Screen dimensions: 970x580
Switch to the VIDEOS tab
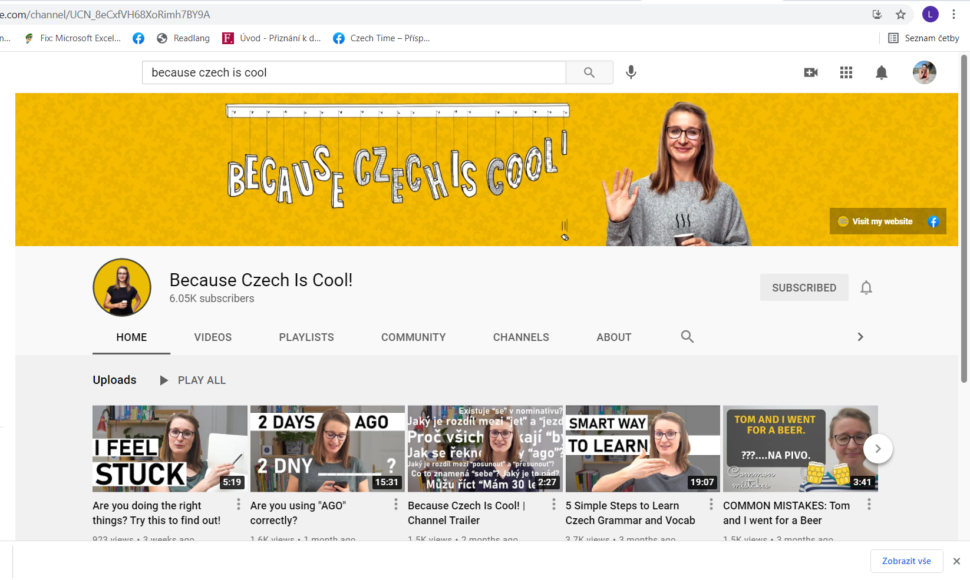tap(212, 337)
